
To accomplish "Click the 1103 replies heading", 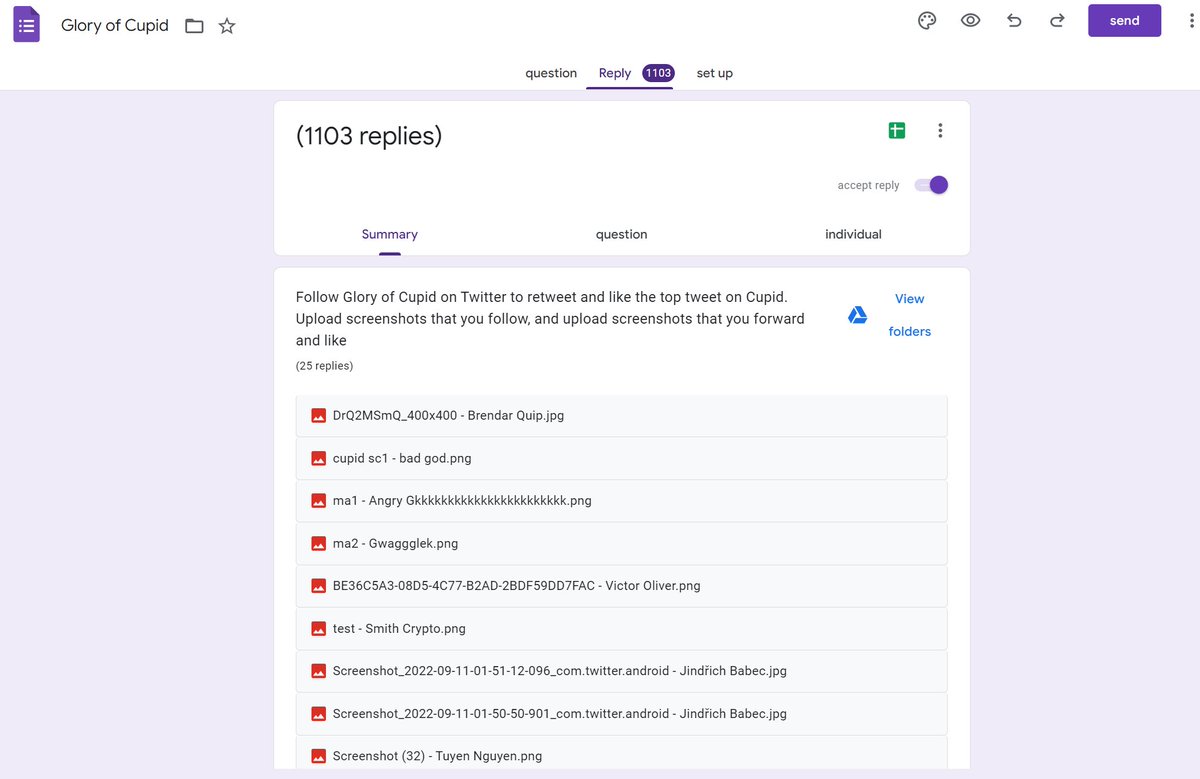I will pos(369,135).
